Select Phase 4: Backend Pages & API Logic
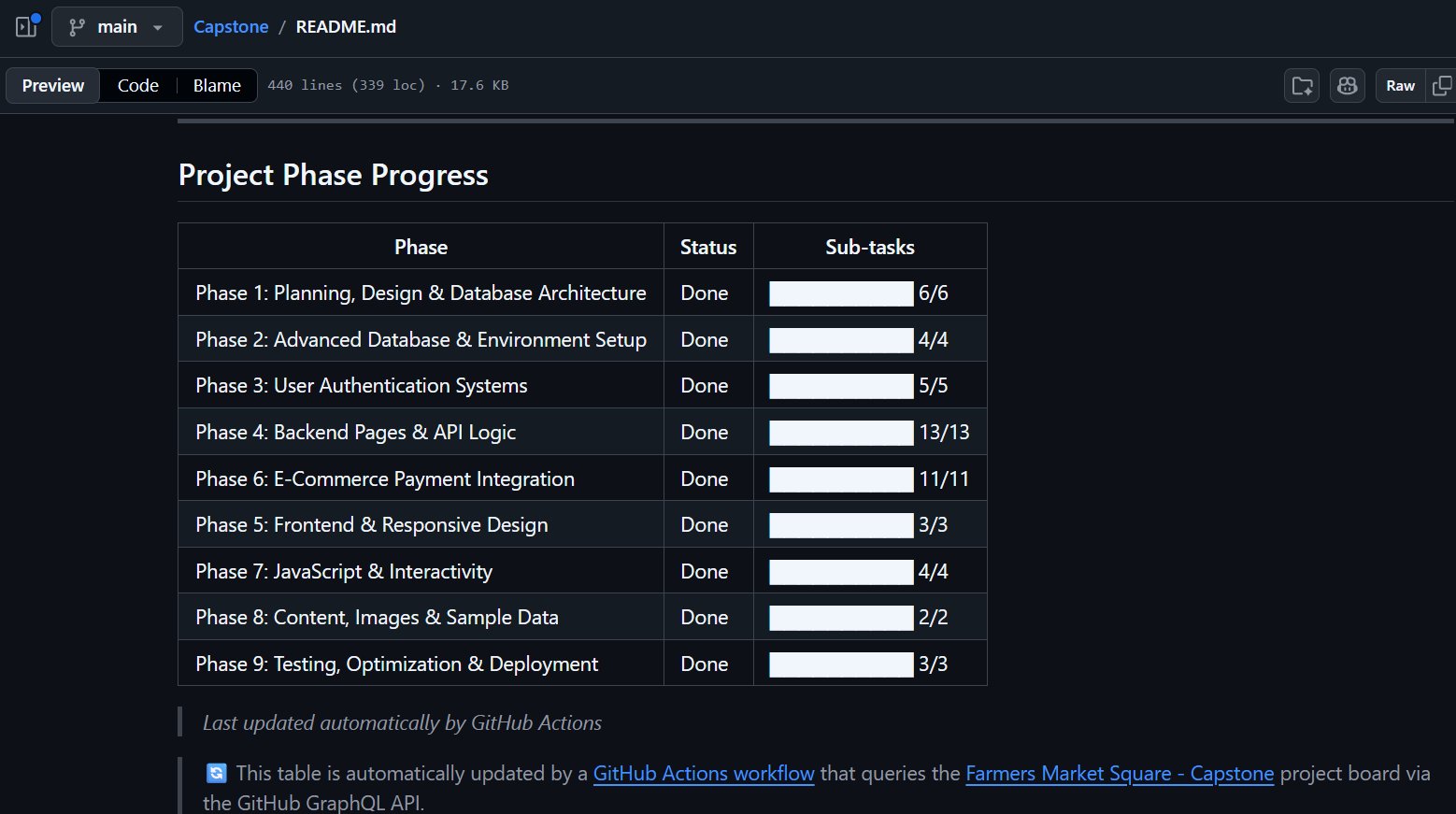1456x814 pixels. click(x=355, y=433)
